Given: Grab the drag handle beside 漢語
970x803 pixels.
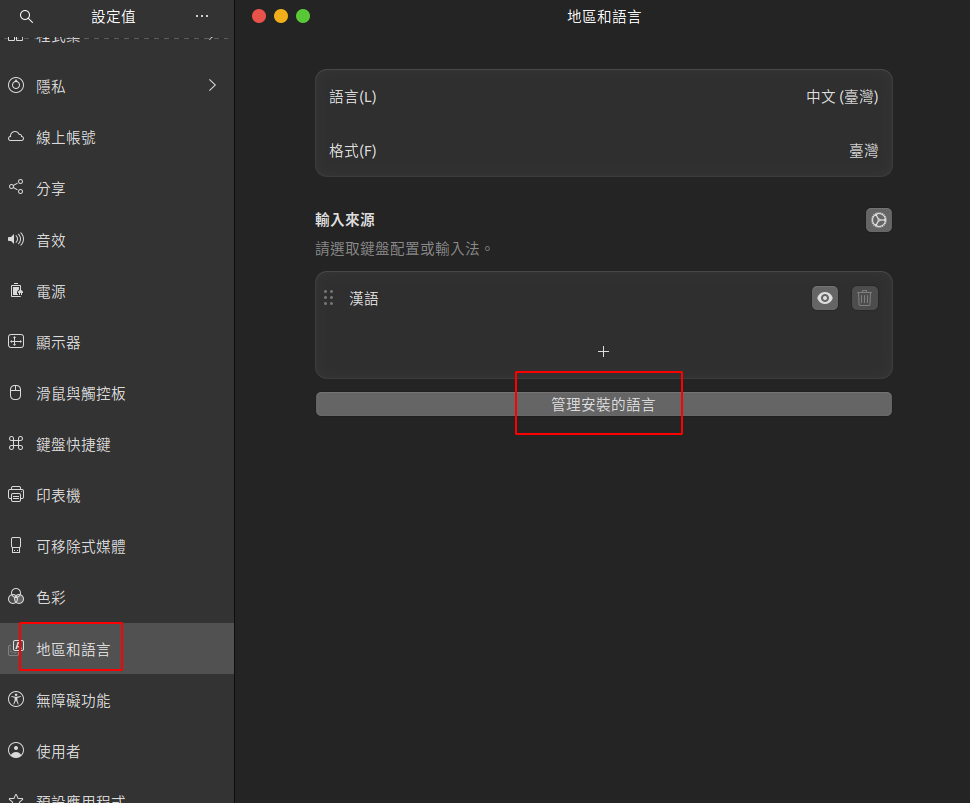Looking at the screenshot, I should pos(328,298).
